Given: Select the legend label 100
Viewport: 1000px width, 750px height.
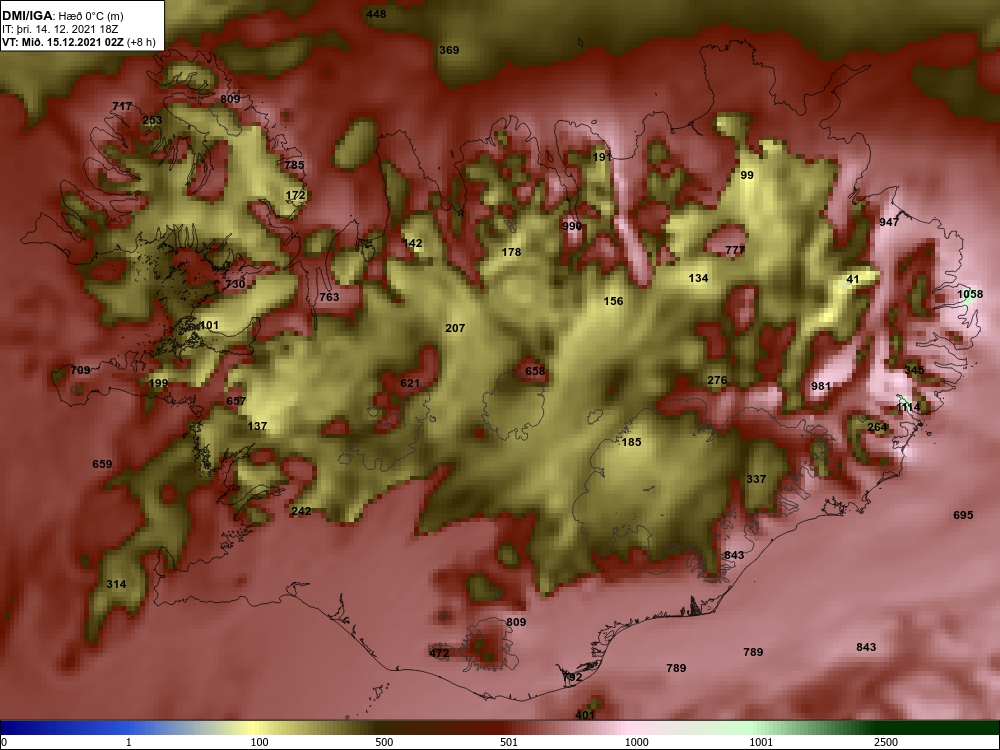Looking at the screenshot, I should pos(259,742).
